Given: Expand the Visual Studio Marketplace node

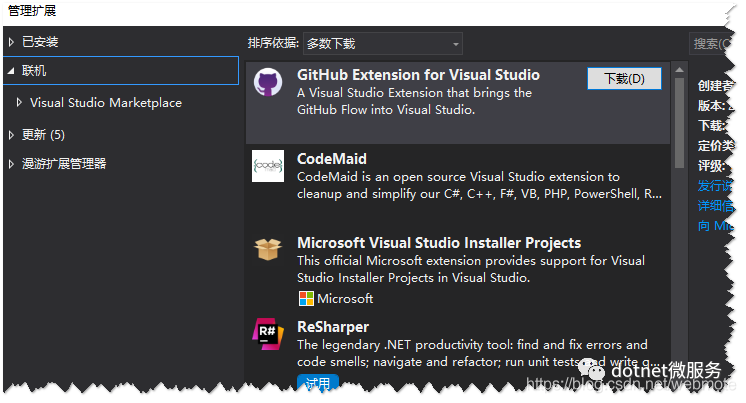Looking at the screenshot, I should pos(19,102).
